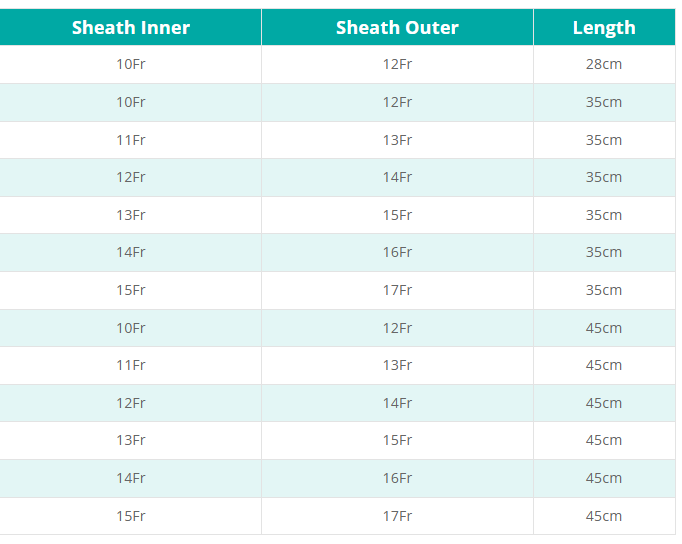The height and width of the screenshot is (544, 682).
Task: Select outer 12Fr cell in 28cm row
Action: click(x=397, y=64)
